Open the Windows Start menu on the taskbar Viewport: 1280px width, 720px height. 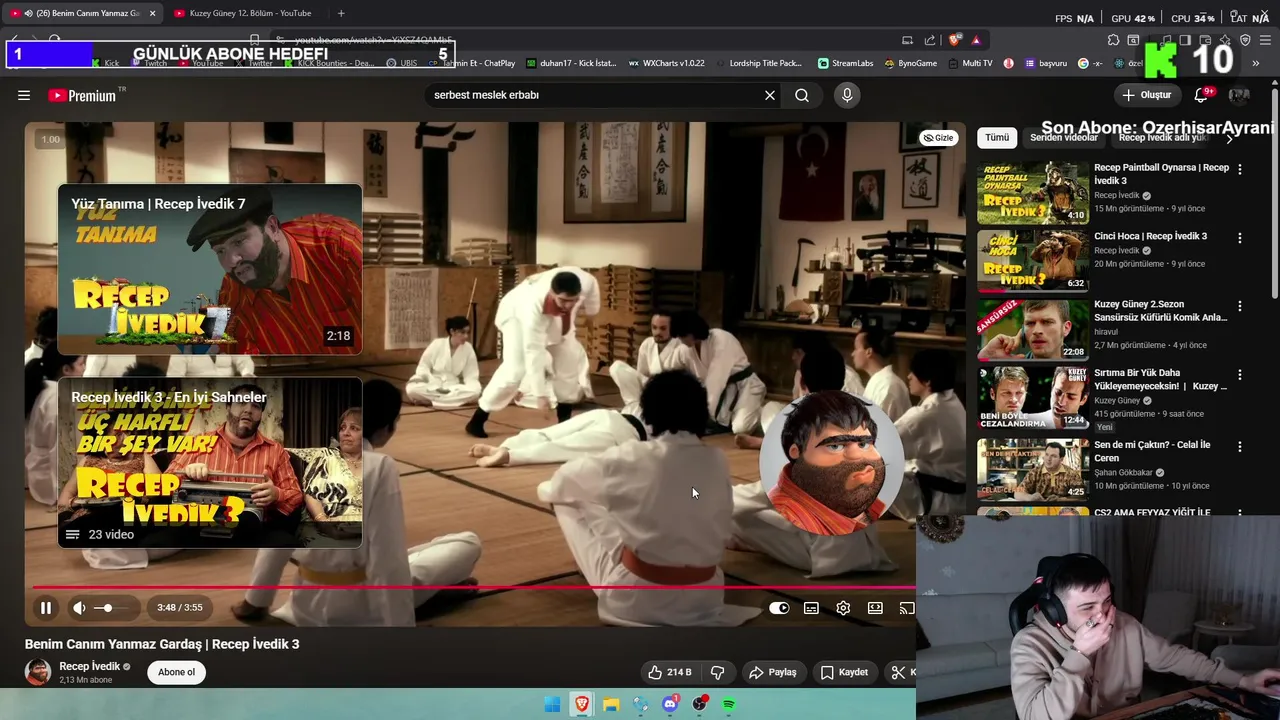[552, 705]
